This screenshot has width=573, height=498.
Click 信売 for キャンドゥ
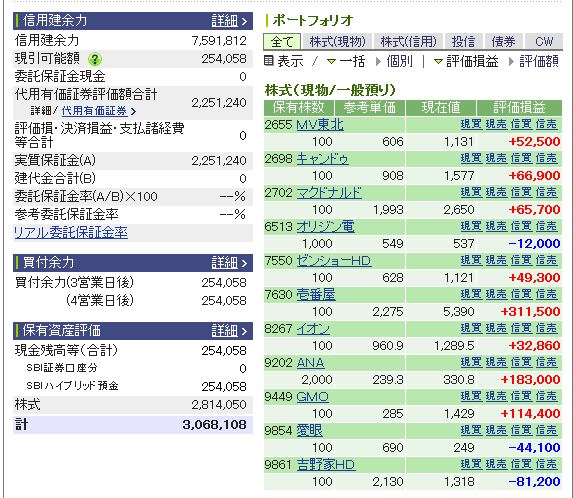pyautogui.click(x=546, y=158)
